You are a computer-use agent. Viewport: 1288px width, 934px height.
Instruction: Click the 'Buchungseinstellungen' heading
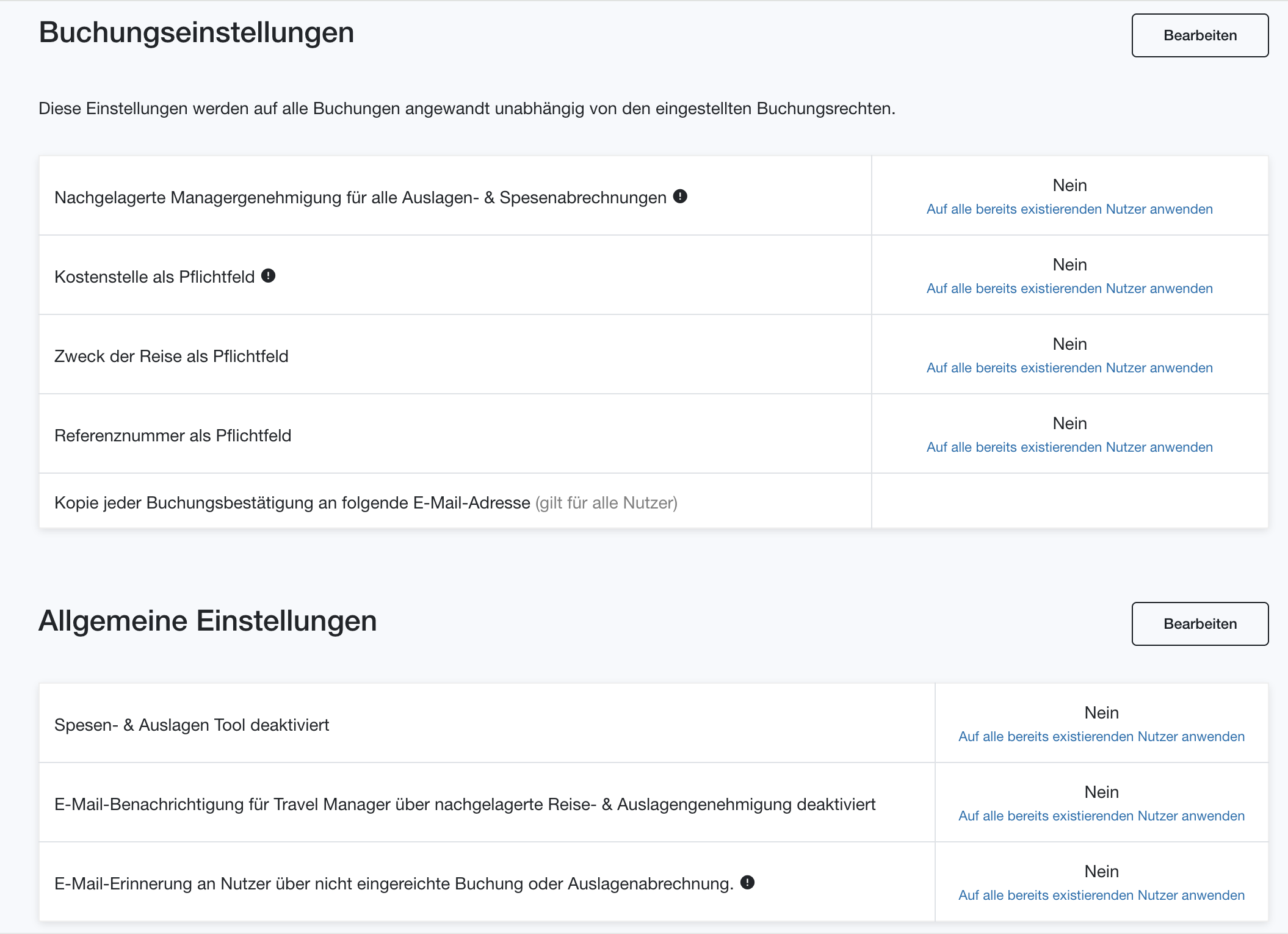click(196, 32)
